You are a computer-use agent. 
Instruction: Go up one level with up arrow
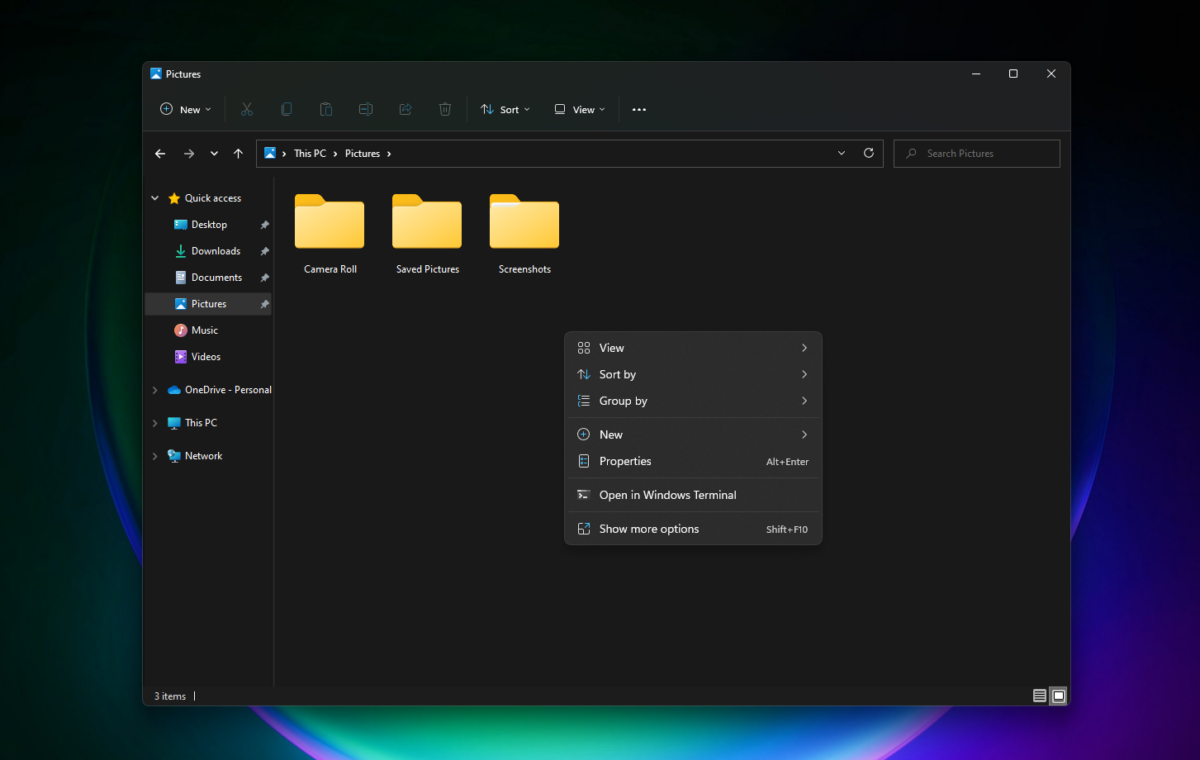click(x=238, y=153)
